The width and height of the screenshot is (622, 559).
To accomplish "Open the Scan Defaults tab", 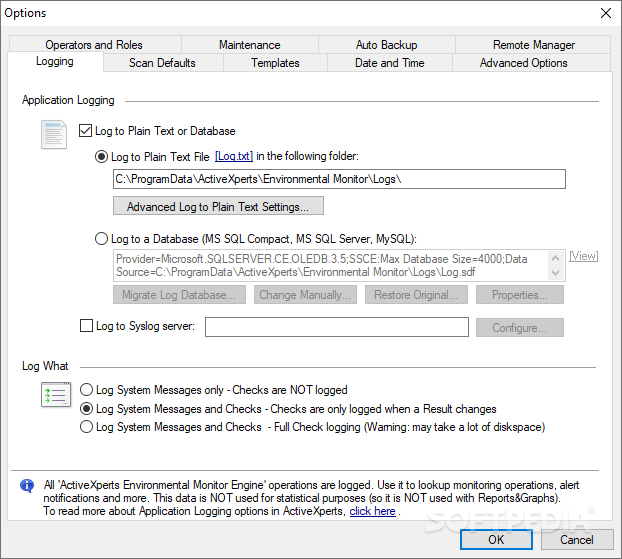I will coord(162,63).
